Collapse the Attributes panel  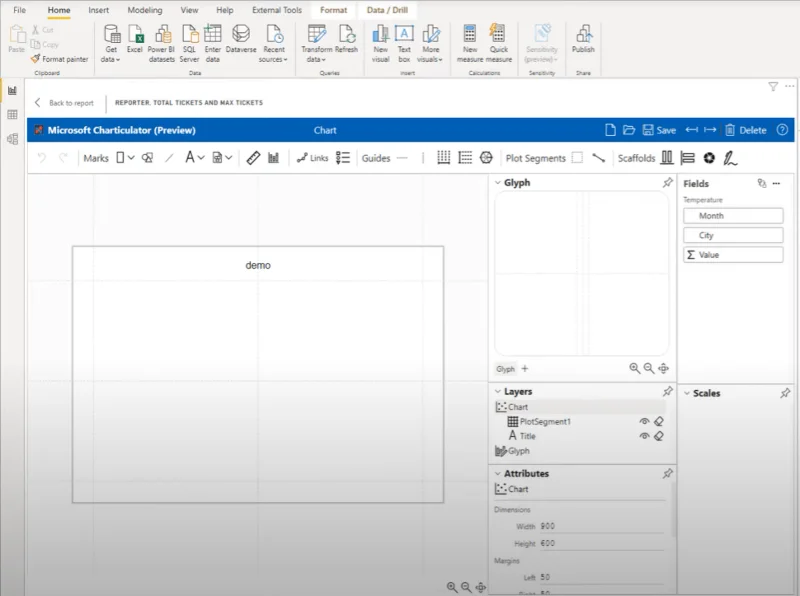pyautogui.click(x=498, y=474)
